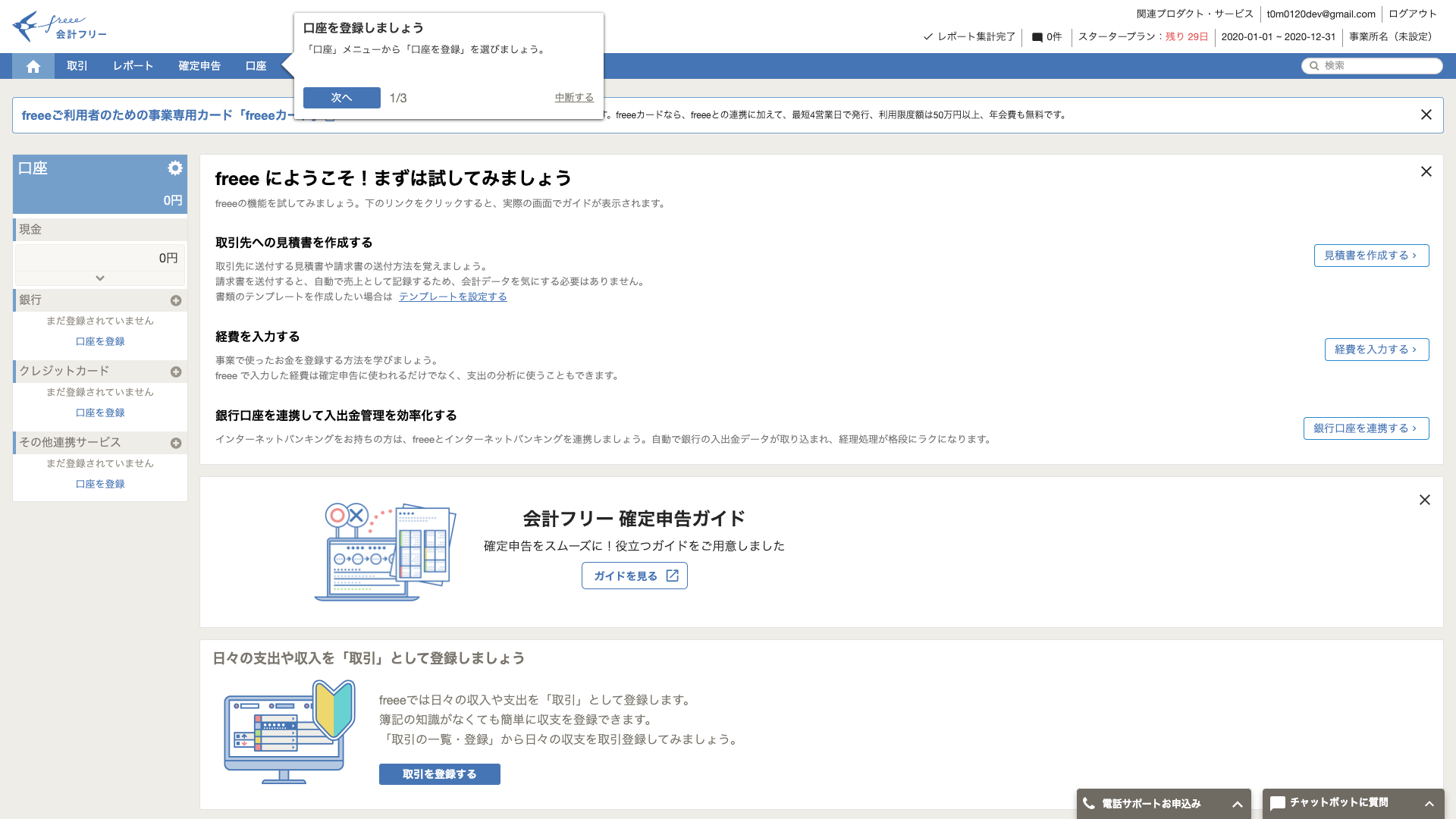The height and width of the screenshot is (819, 1456).
Task: Click スタータープラン 残り 29日 status
Action: click(1143, 37)
